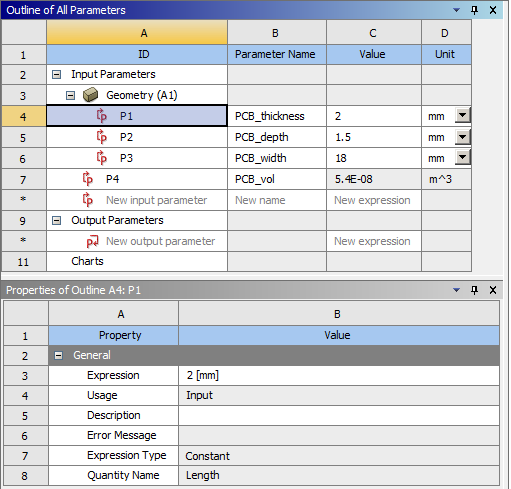Click the Expression Type value Constant
The width and height of the screenshot is (511, 489).
coord(339,456)
